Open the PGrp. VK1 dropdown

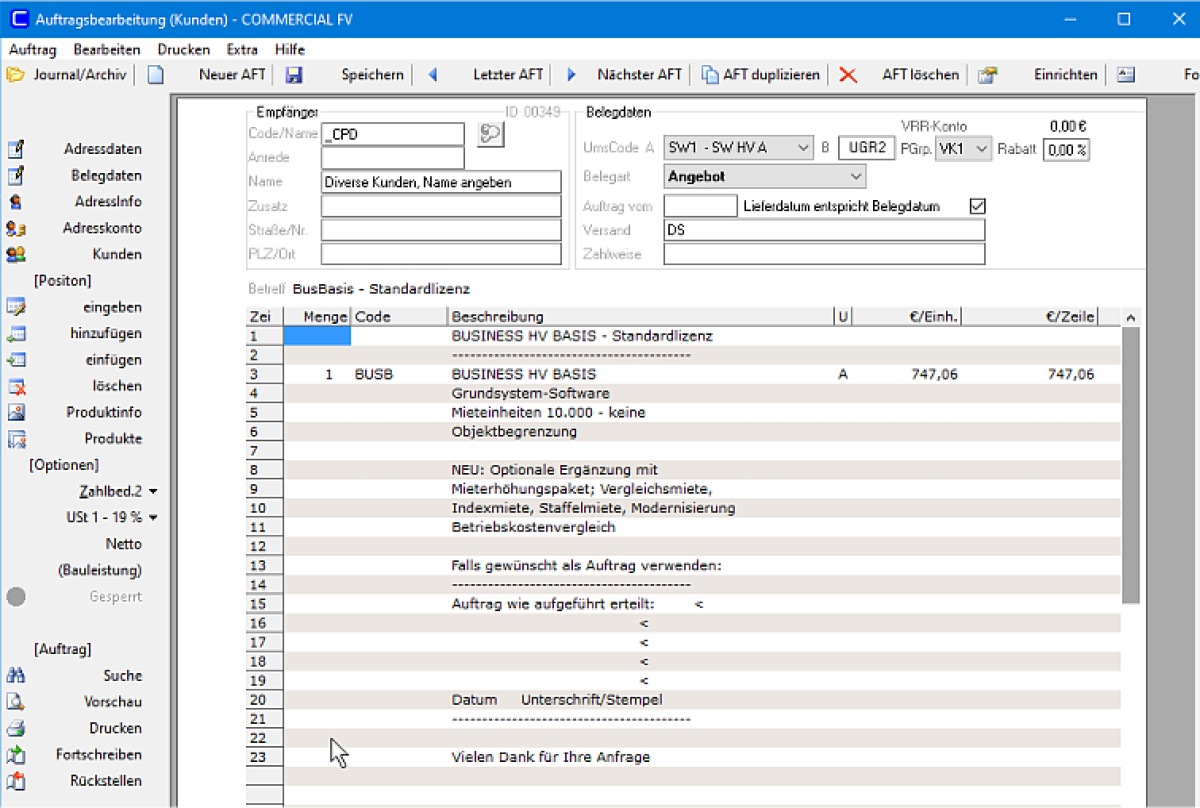[963, 148]
